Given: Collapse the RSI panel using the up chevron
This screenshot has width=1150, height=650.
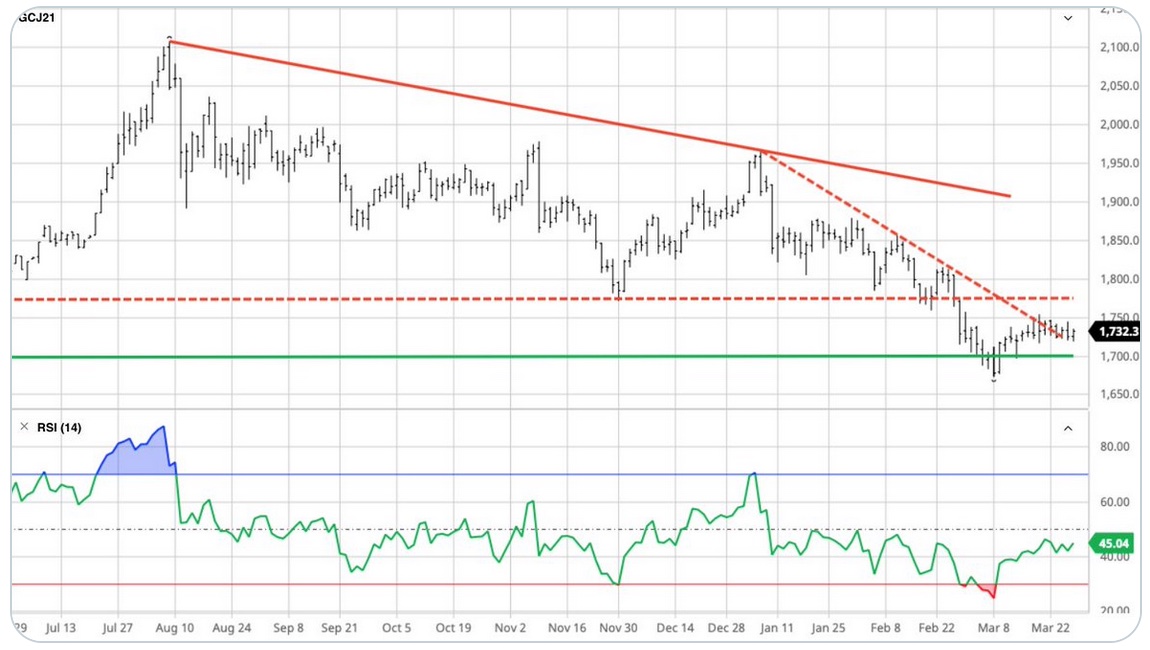Looking at the screenshot, I should 1068,428.
